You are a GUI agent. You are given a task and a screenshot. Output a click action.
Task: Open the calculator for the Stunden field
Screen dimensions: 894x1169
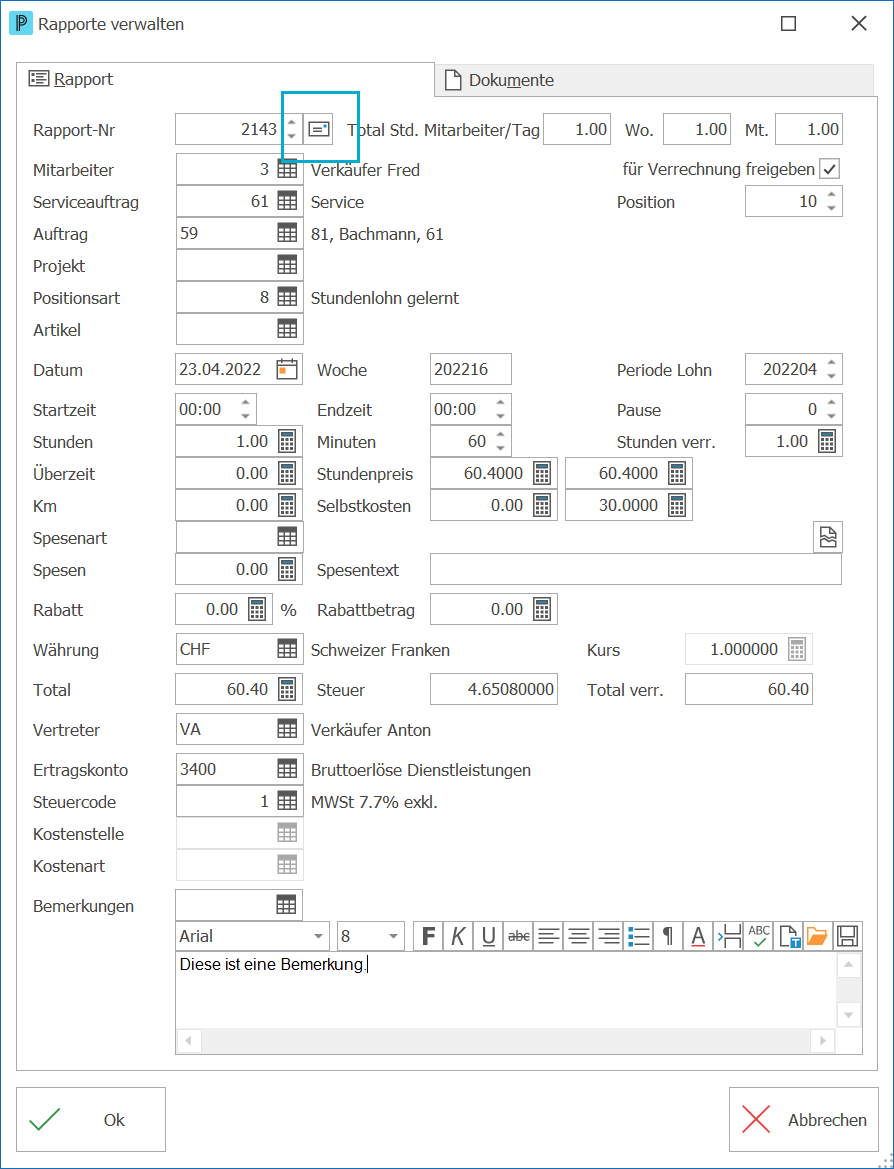tap(287, 441)
